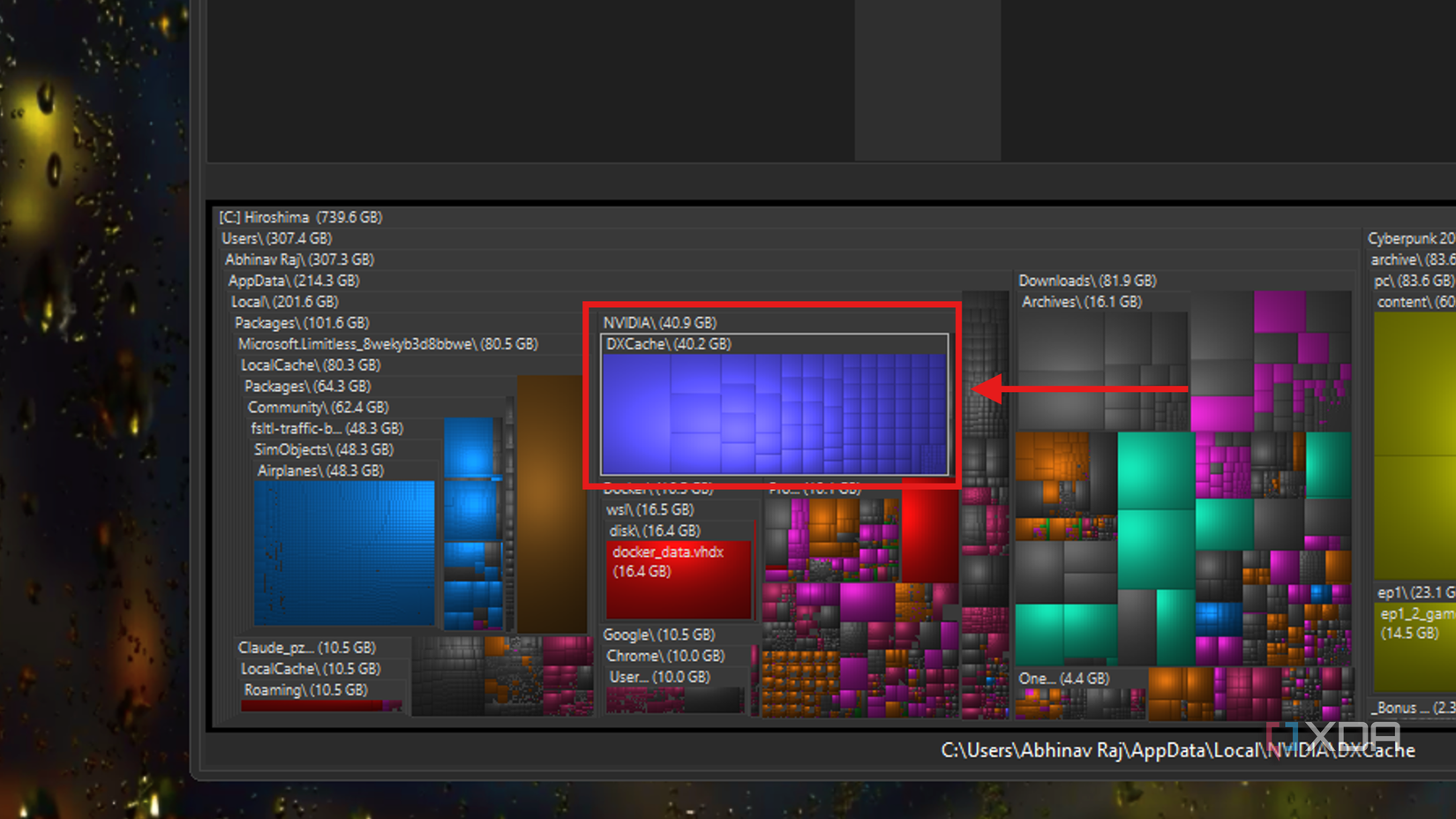Click the LocalCache\ (80.3 GB) folder label
1456x819 pixels.
point(311,365)
